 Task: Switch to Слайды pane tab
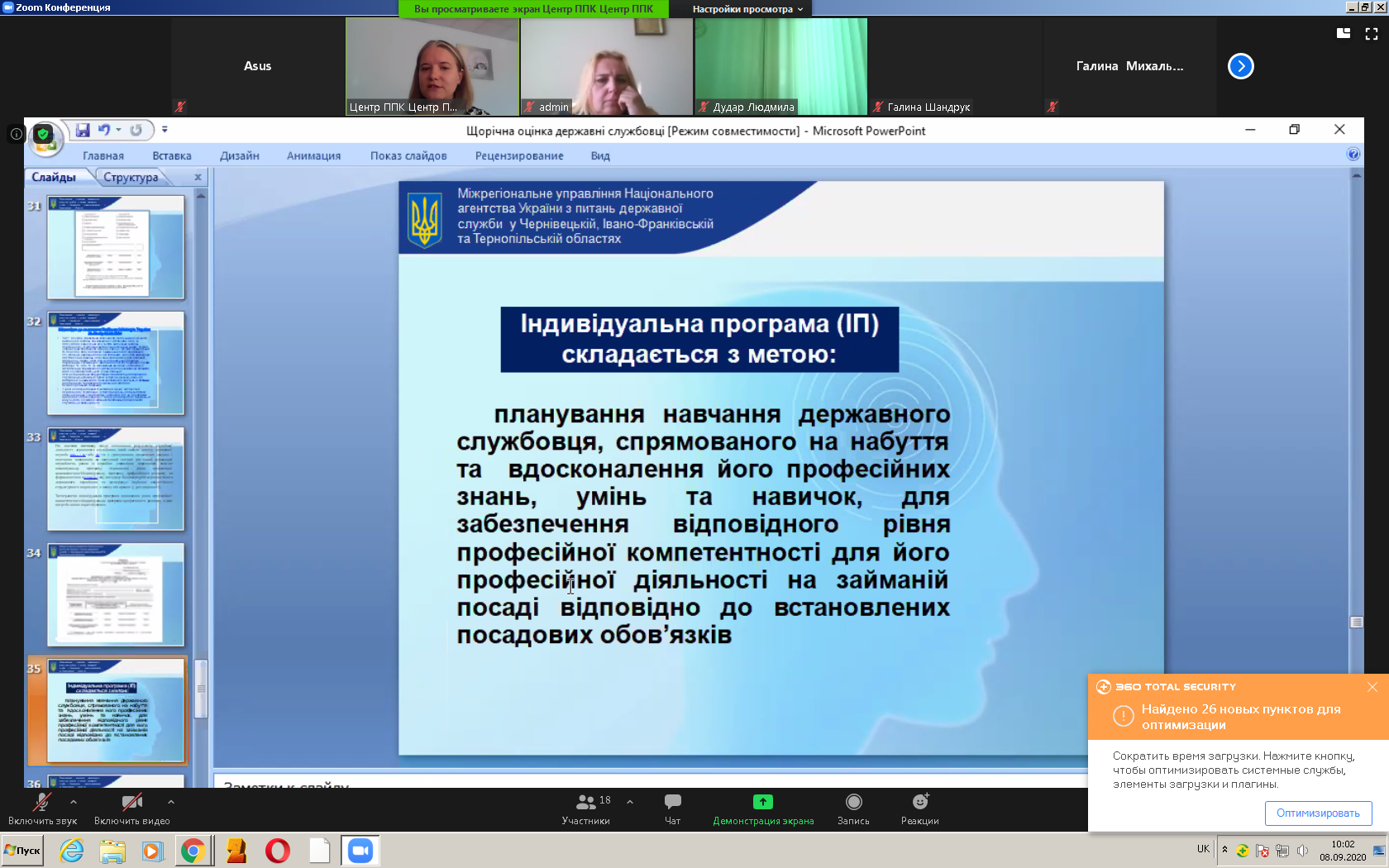coord(54,177)
